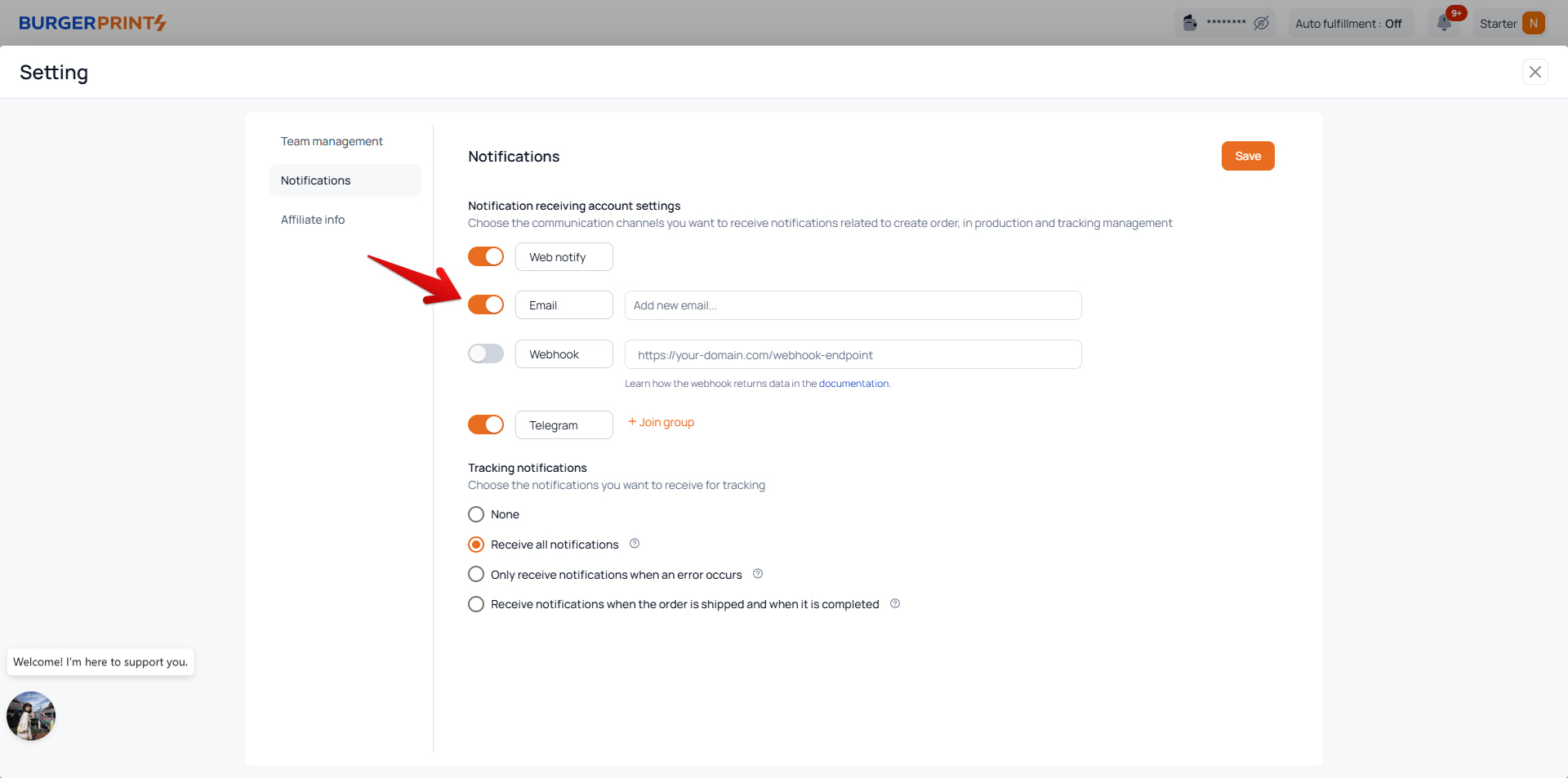Disable the Web notify toggle
The image size is (1568, 778).
pyautogui.click(x=486, y=256)
